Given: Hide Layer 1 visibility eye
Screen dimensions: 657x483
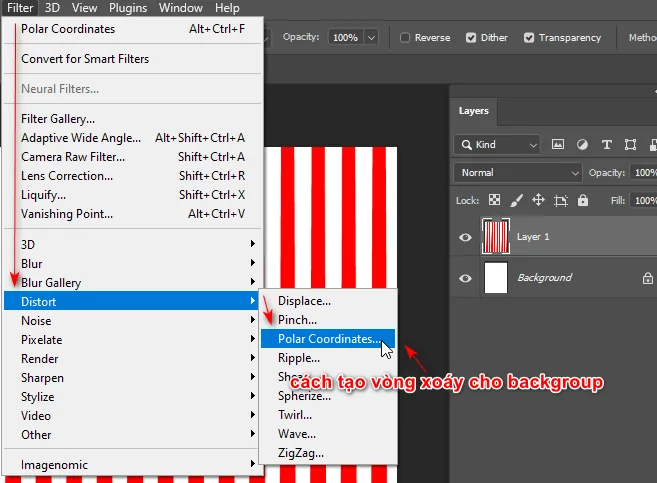Looking at the screenshot, I should tap(465, 237).
